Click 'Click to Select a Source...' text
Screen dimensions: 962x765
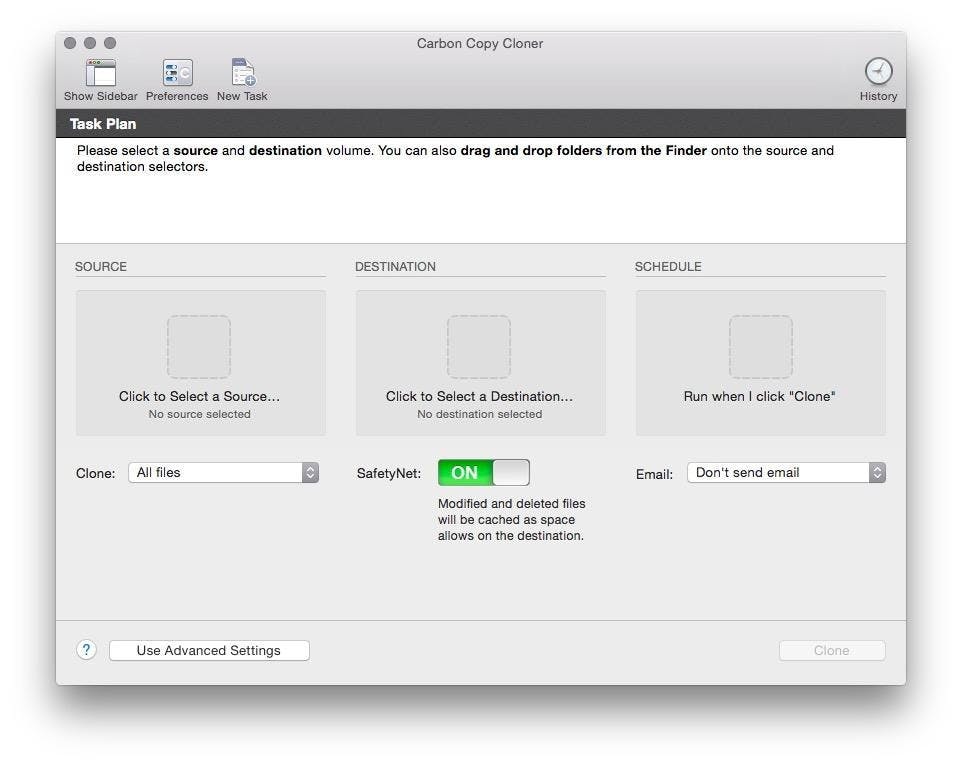[199, 396]
